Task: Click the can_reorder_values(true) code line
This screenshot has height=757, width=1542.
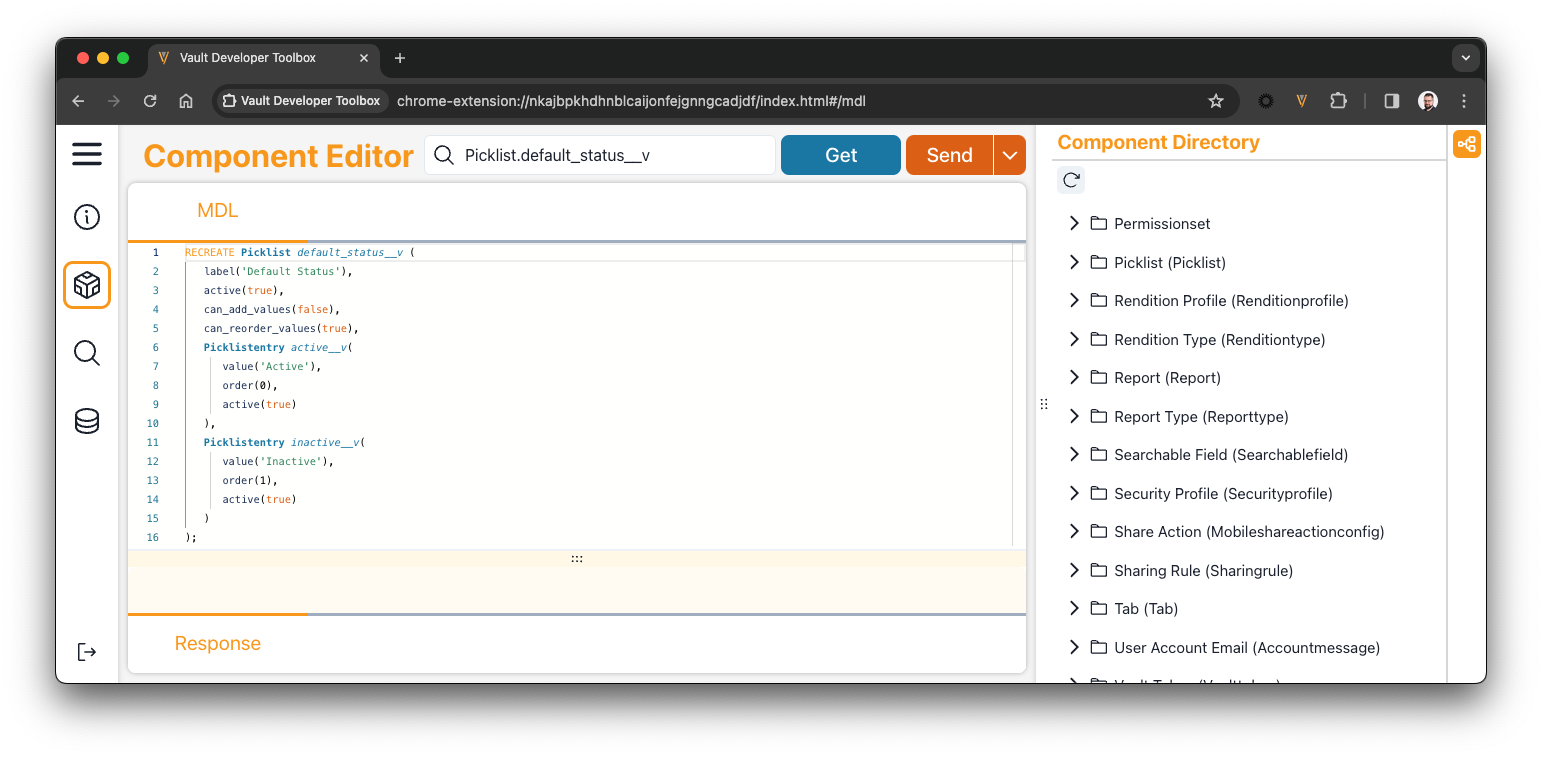Action: click(x=281, y=328)
